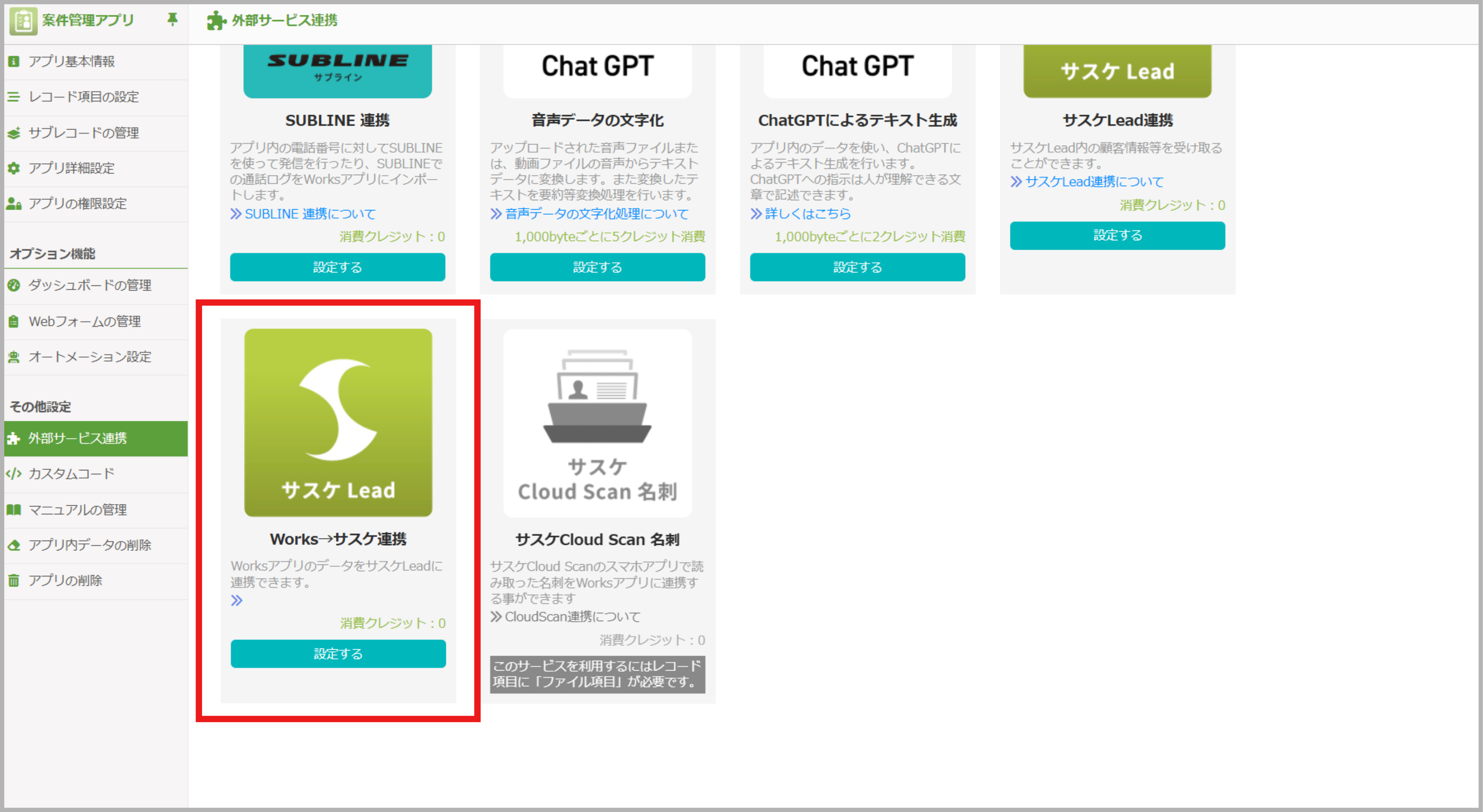The height and width of the screenshot is (812, 1483).
Task: Click 設定する under SUBLINE 連携
Action: pos(338,267)
